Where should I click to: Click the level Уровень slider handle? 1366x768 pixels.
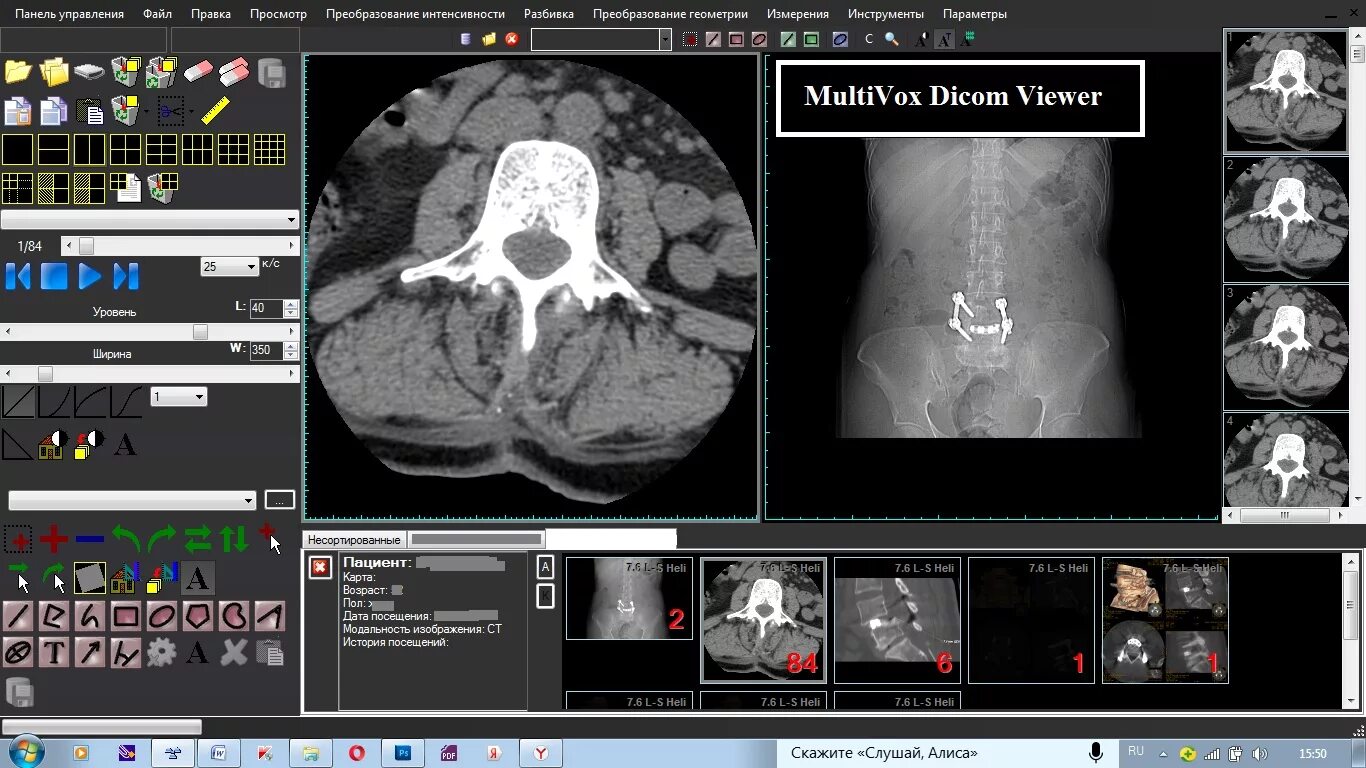200,332
